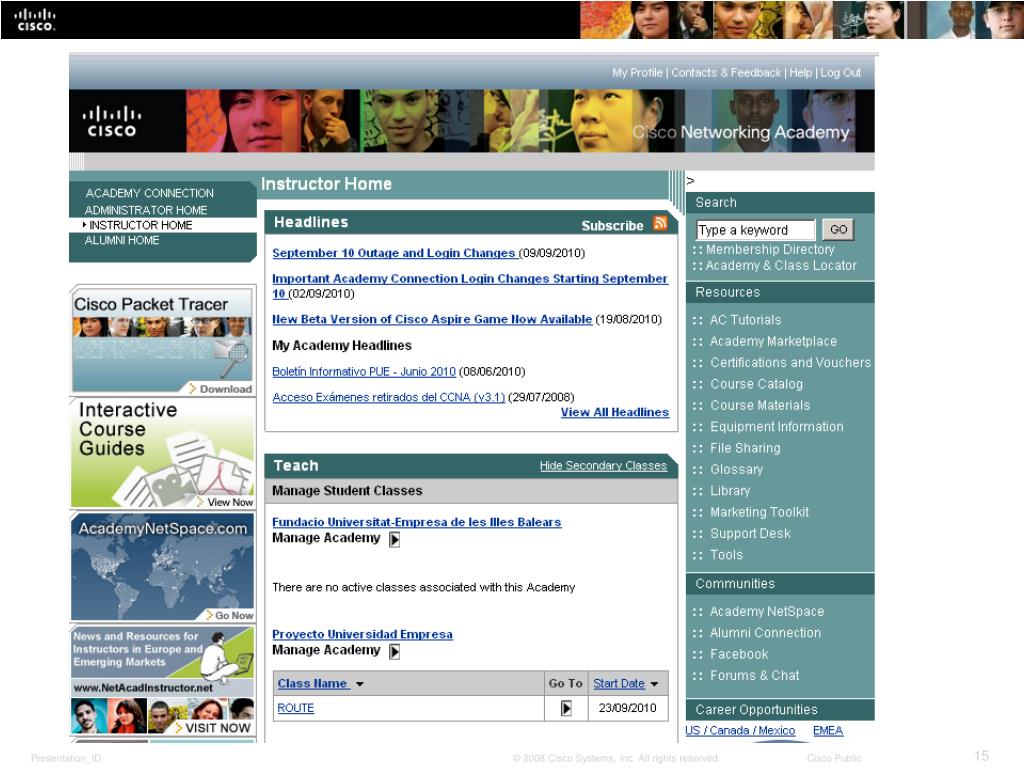Screen dimensions: 1024x768
Task: Open Course Catalog resource
Action: click(x=756, y=384)
